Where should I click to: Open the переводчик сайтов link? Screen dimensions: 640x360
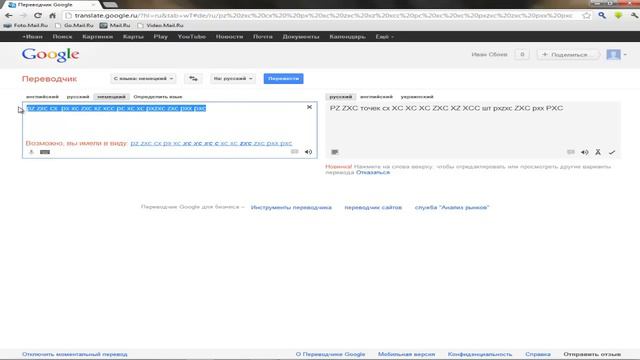(x=373, y=207)
